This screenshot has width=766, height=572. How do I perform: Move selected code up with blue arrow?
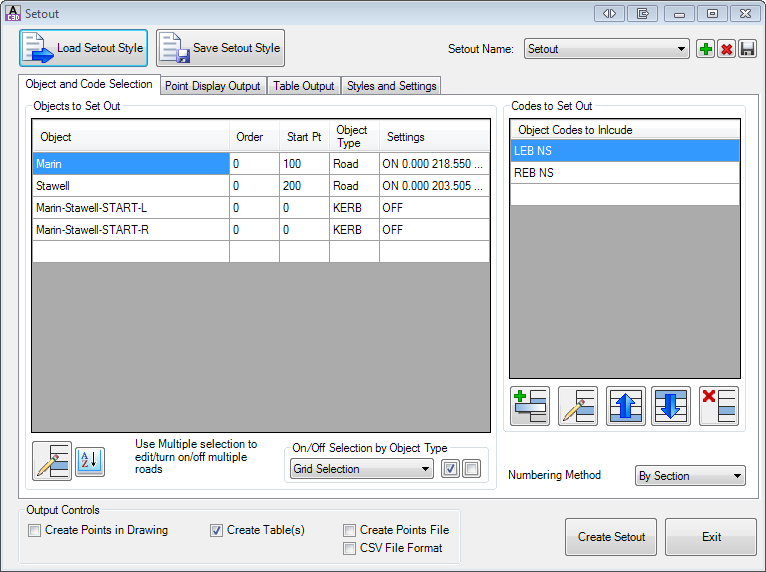tap(625, 406)
